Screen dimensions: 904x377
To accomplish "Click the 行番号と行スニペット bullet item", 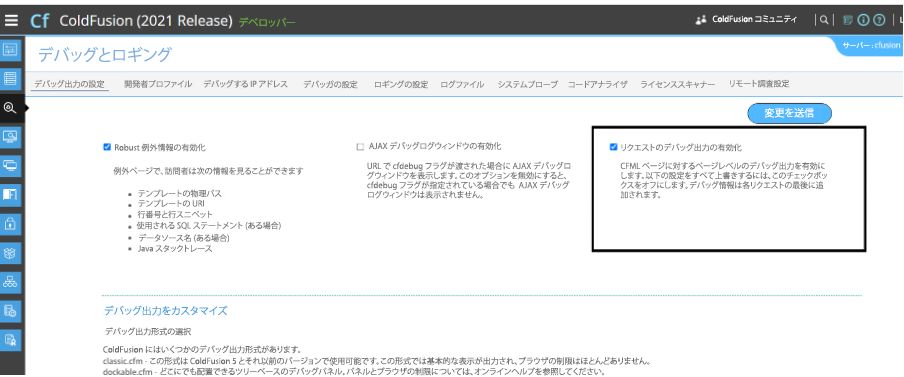I will click(175, 214).
